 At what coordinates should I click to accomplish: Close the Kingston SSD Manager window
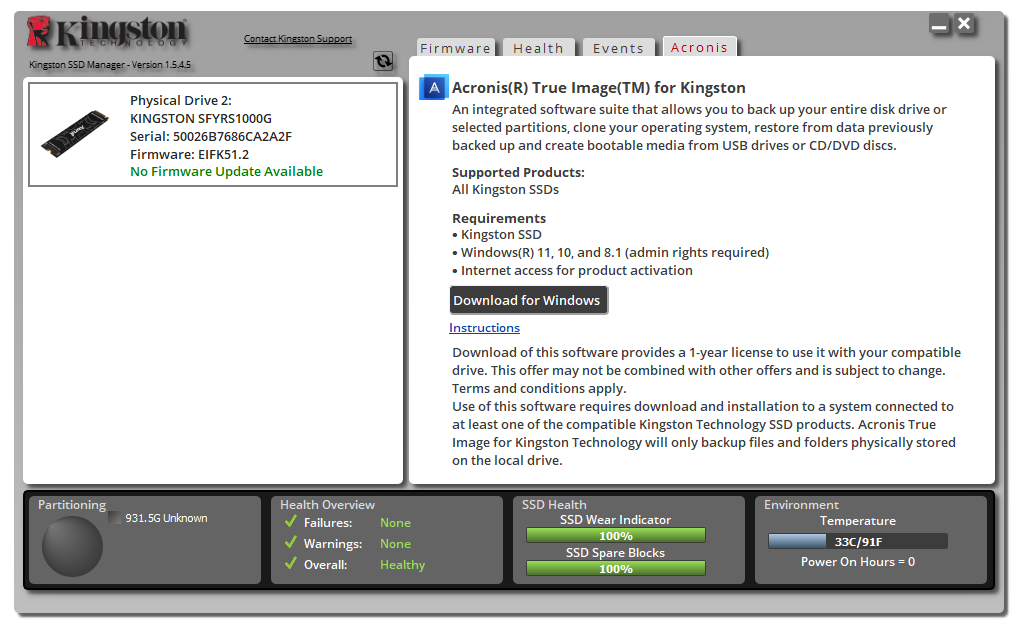coord(964,24)
